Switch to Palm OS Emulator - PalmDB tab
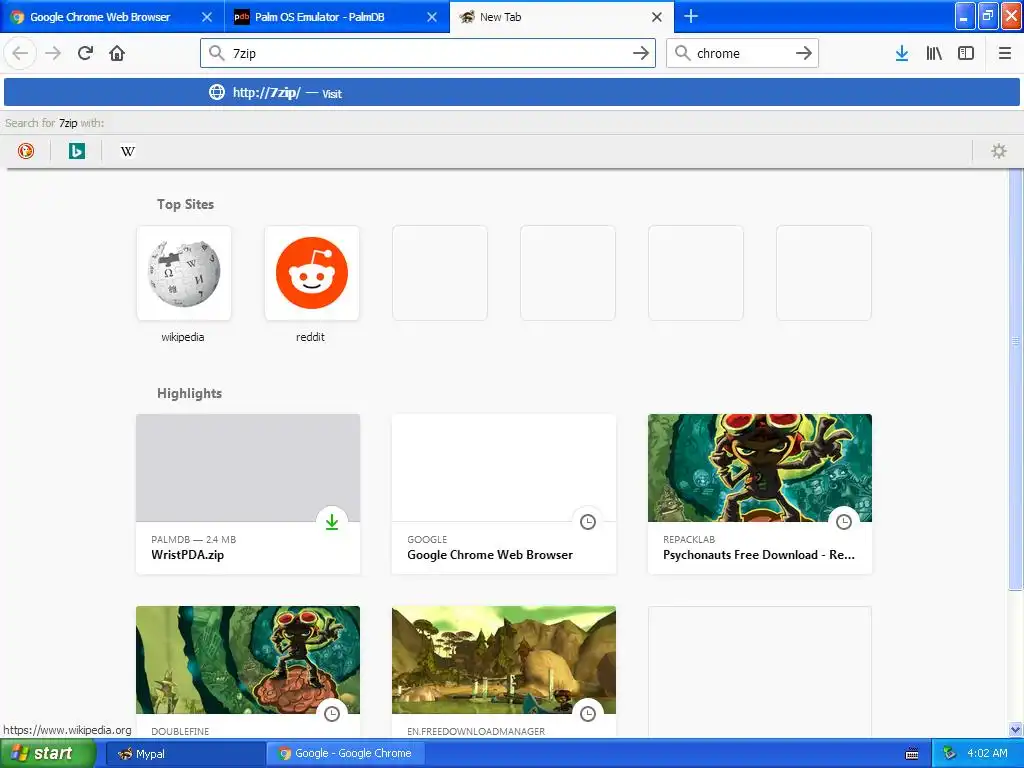1024x768 pixels. 337,17
